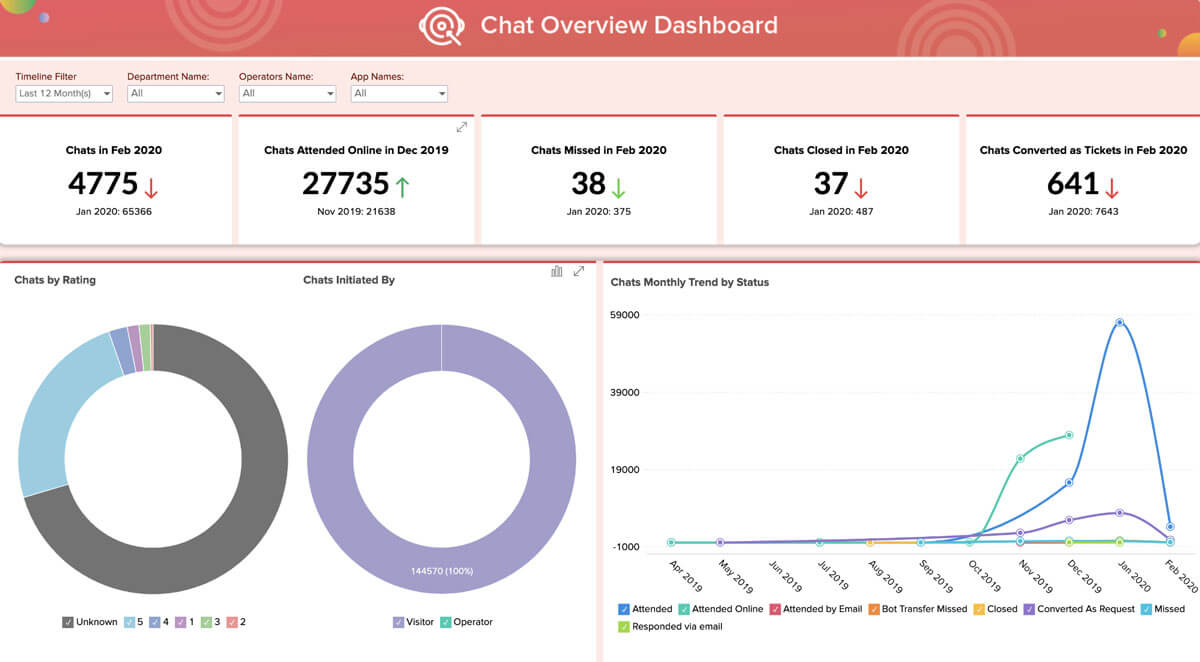Click the Closed legend color square
This screenshot has width=1200, height=662.
click(977, 608)
